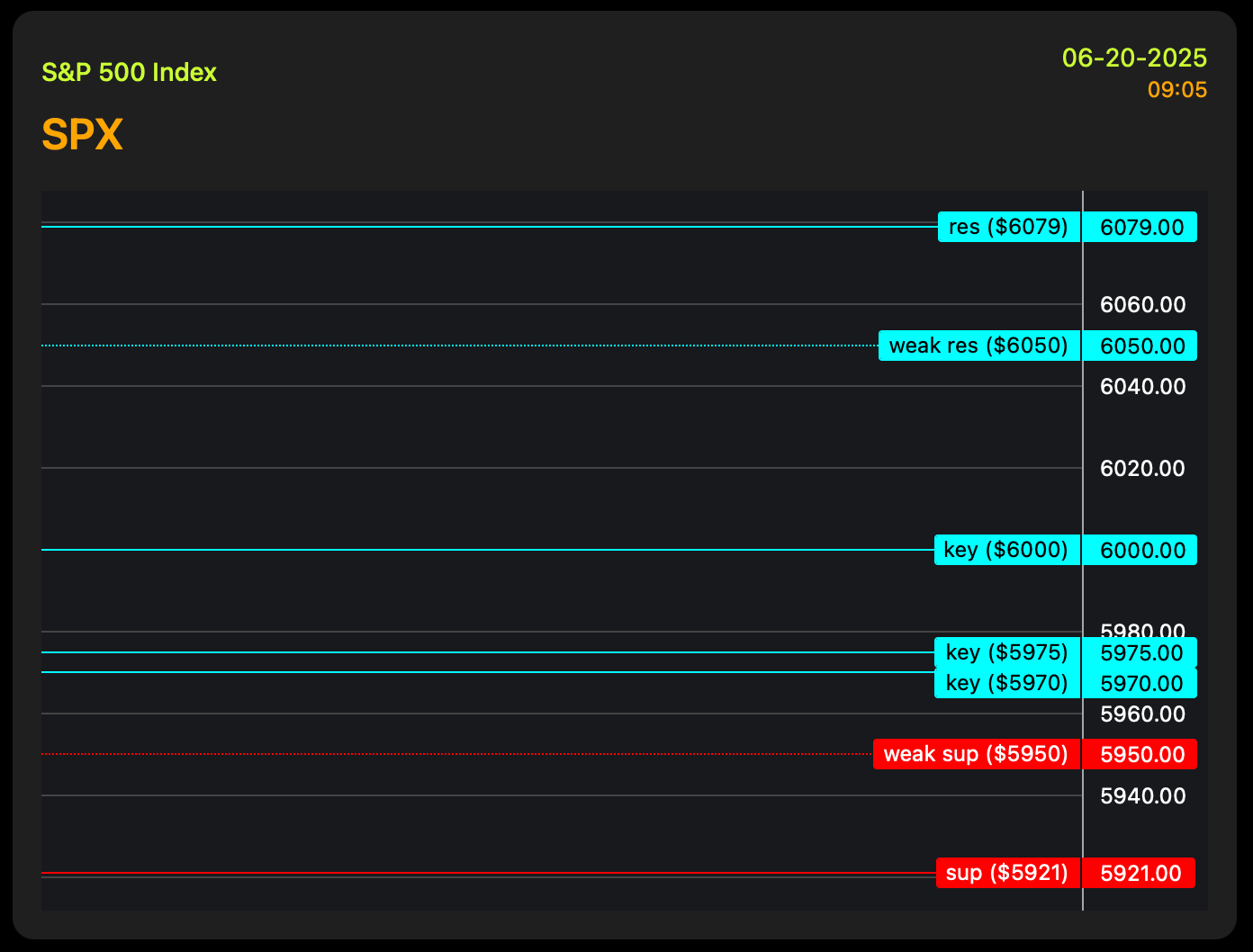The image size is (1253, 952).
Task: Click the 5960.00 axis value
Action: (x=1143, y=714)
